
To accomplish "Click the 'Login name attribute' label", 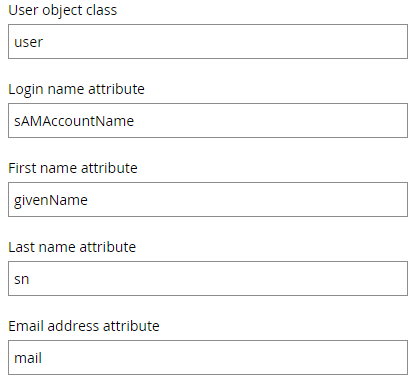I will [76, 89].
